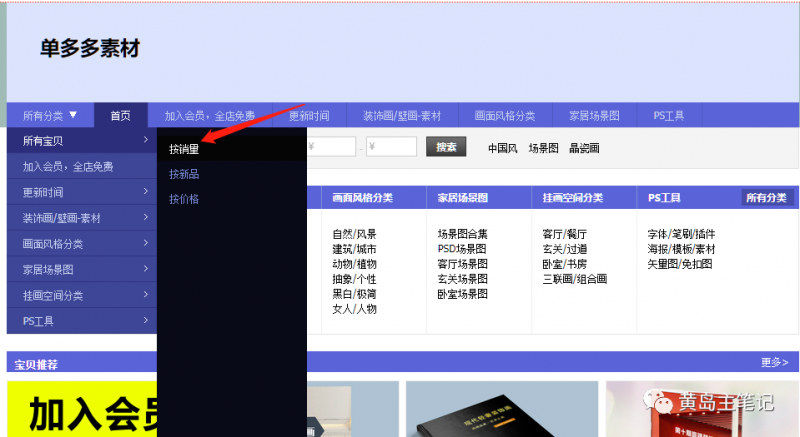Open 三联画/组合画 category
800x437 pixels.
(x=575, y=279)
